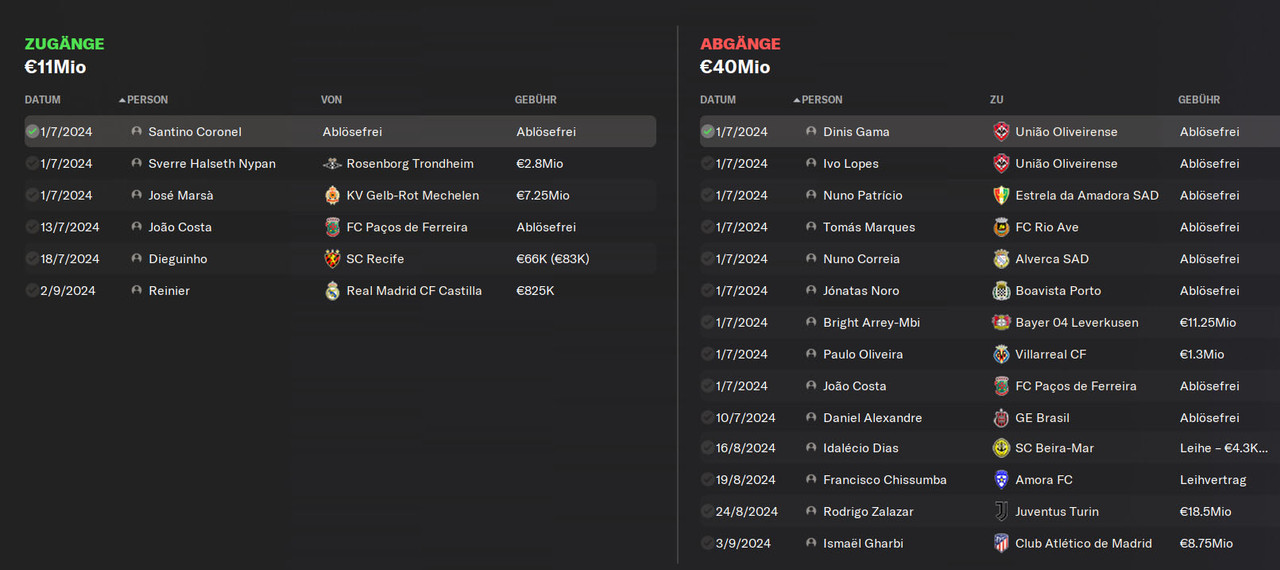Toggle the checkmark for Rodrigo Zalazar row

click(x=707, y=512)
